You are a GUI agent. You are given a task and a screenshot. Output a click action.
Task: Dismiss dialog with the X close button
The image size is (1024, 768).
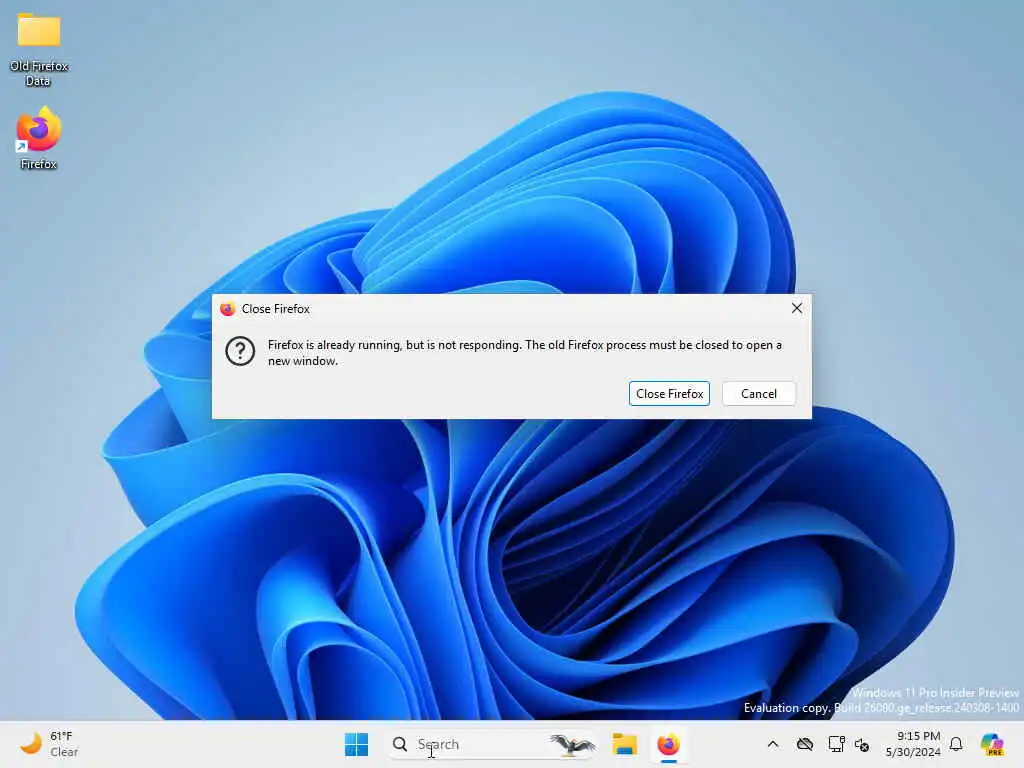coord(797,308)
